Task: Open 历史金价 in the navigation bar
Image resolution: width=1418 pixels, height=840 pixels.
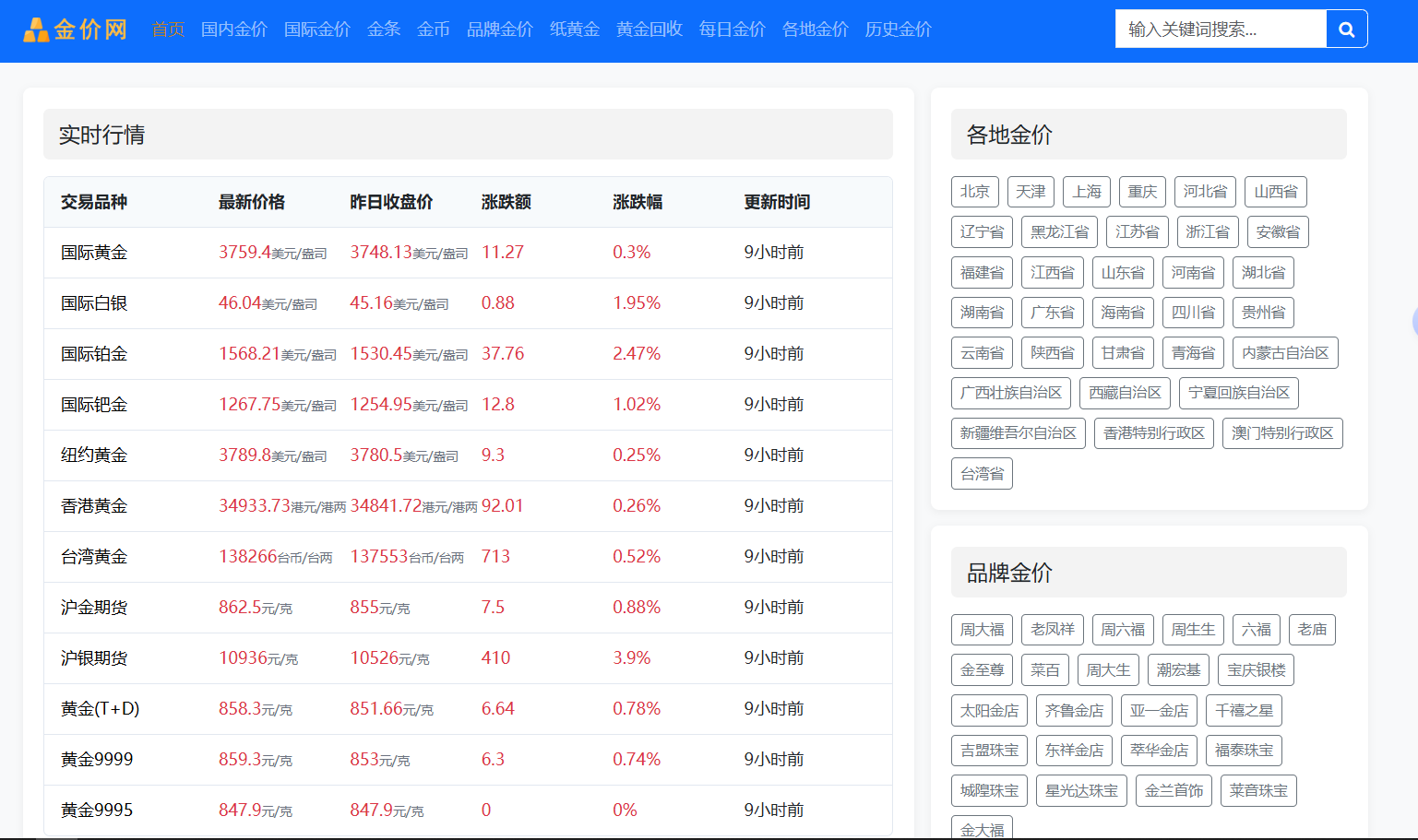Action: pos(899,30)
